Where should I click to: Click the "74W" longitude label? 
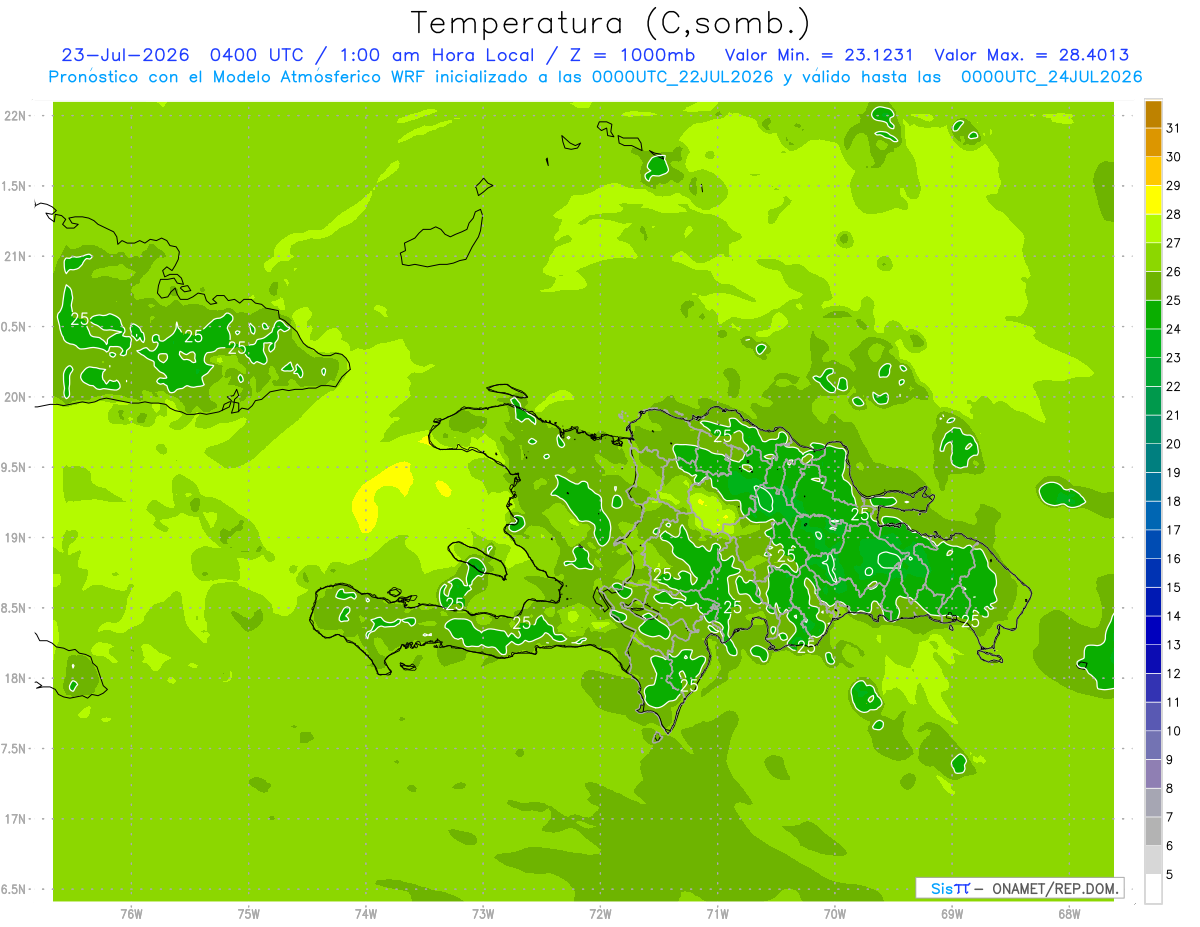pos(366,913)
